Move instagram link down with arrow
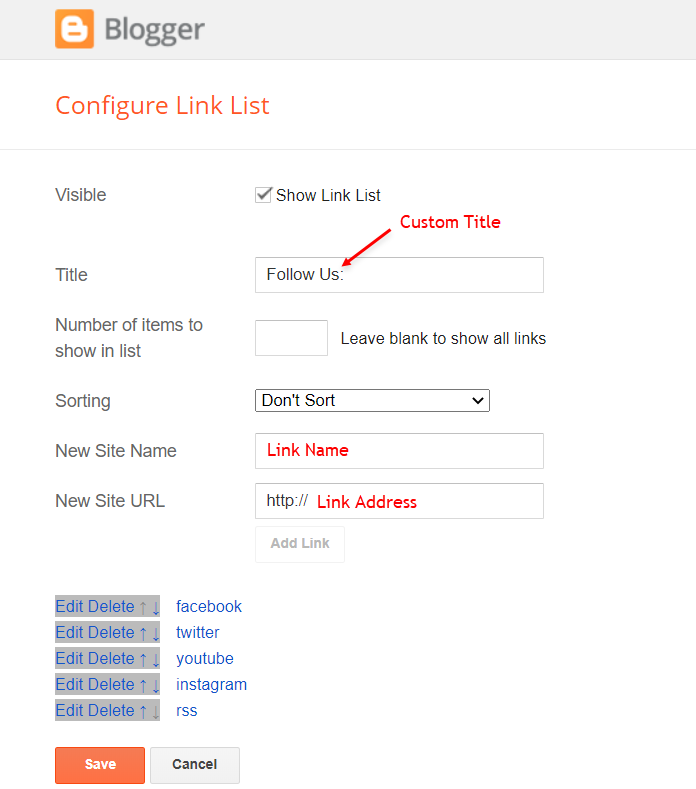The width and height of the screenshot is (696, 789). (156, 686)
